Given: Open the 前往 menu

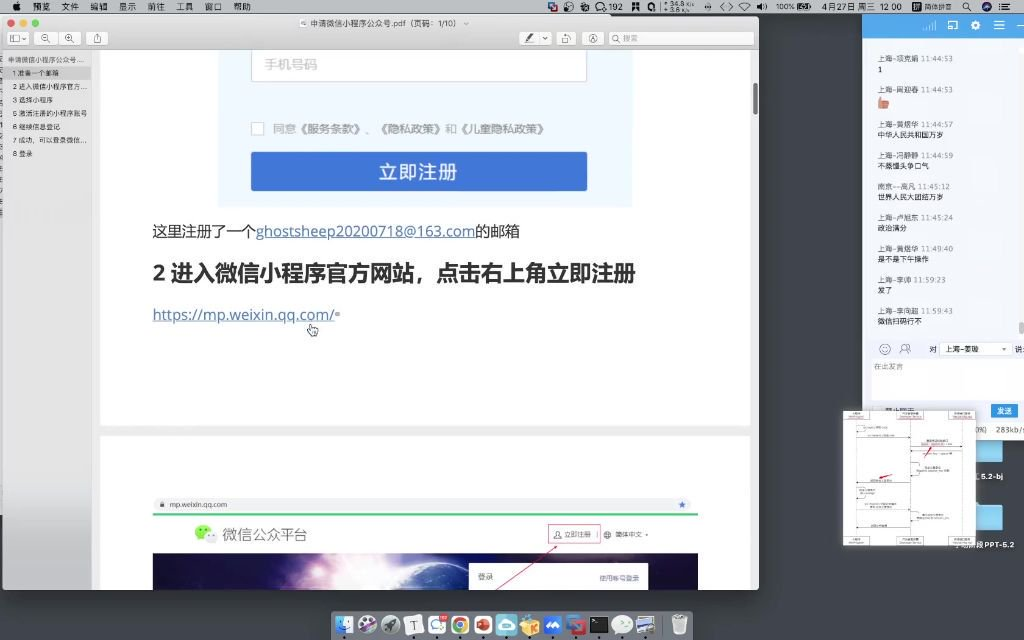Looking at the screenshot, I should 156,7.
